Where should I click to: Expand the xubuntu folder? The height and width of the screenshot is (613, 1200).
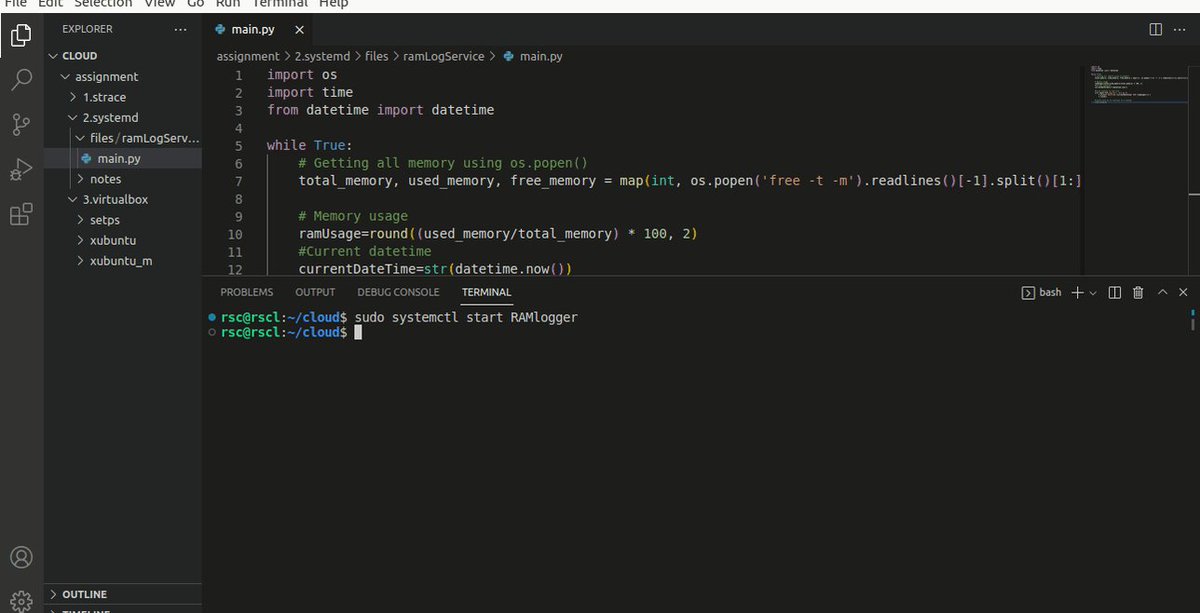pos(123,240)
